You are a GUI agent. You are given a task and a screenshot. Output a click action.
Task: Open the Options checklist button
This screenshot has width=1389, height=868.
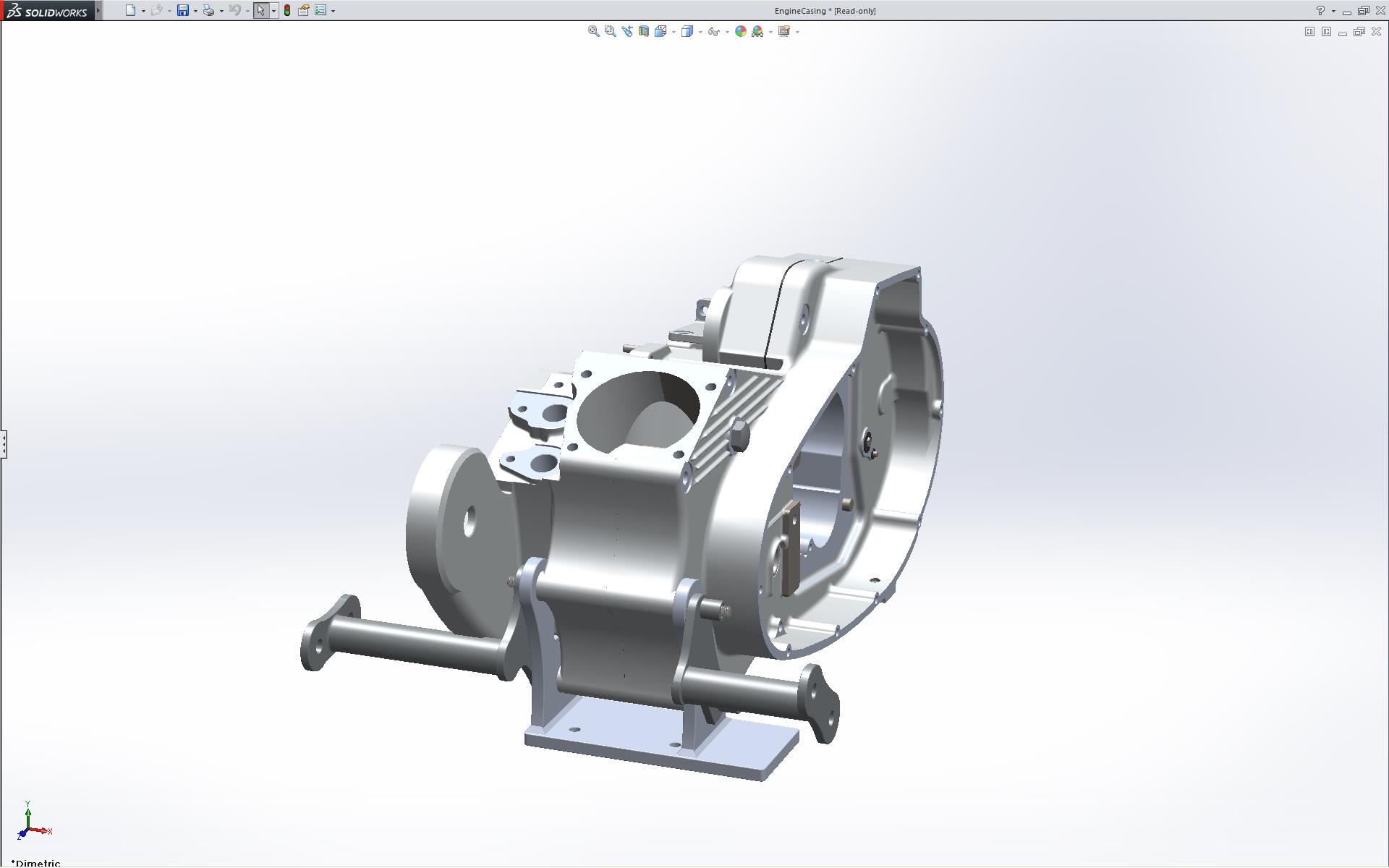click(x=320, y=10)
